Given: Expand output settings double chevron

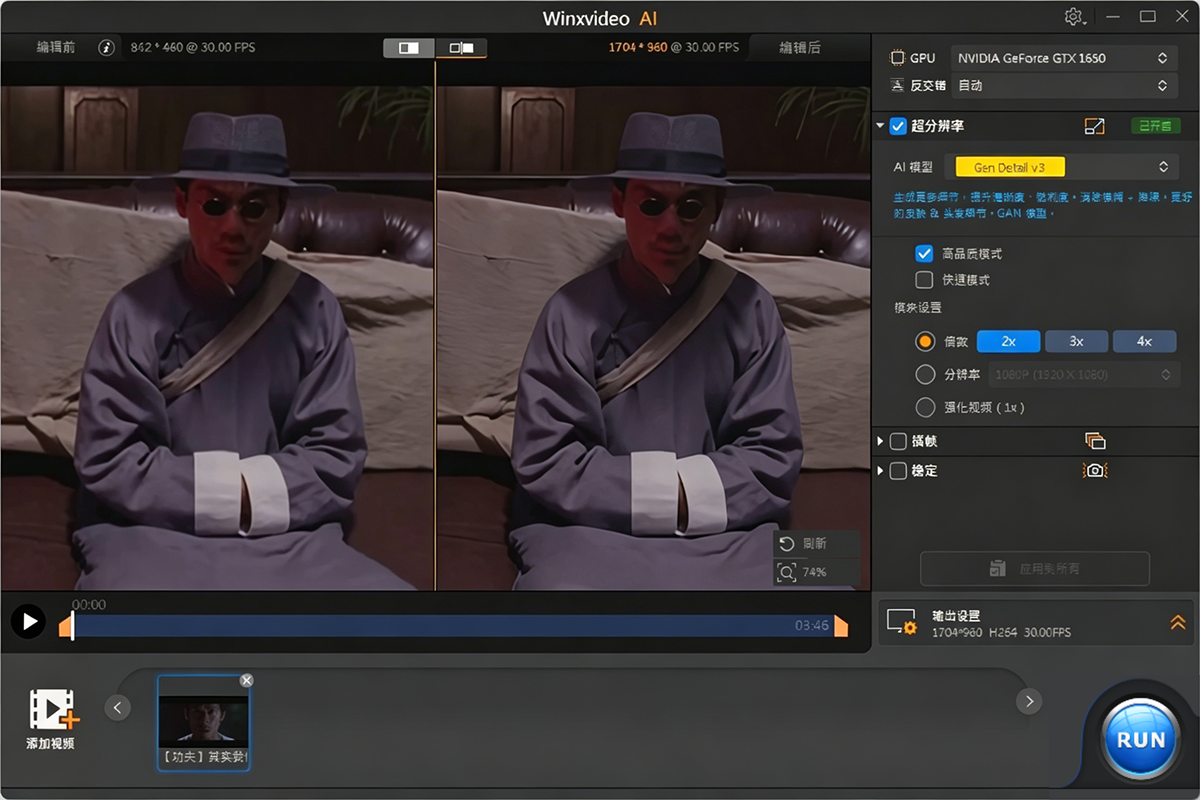Looking at the screenshot, I should click(x=1177, y=622).
